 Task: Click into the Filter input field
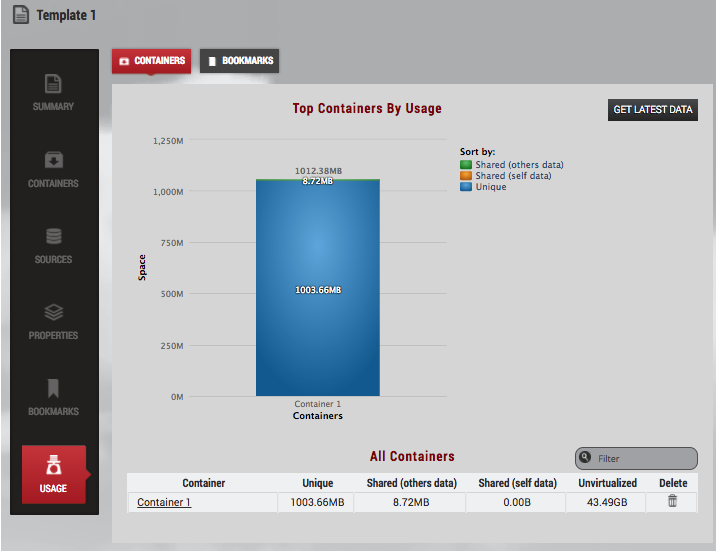(x=642, y=459)
